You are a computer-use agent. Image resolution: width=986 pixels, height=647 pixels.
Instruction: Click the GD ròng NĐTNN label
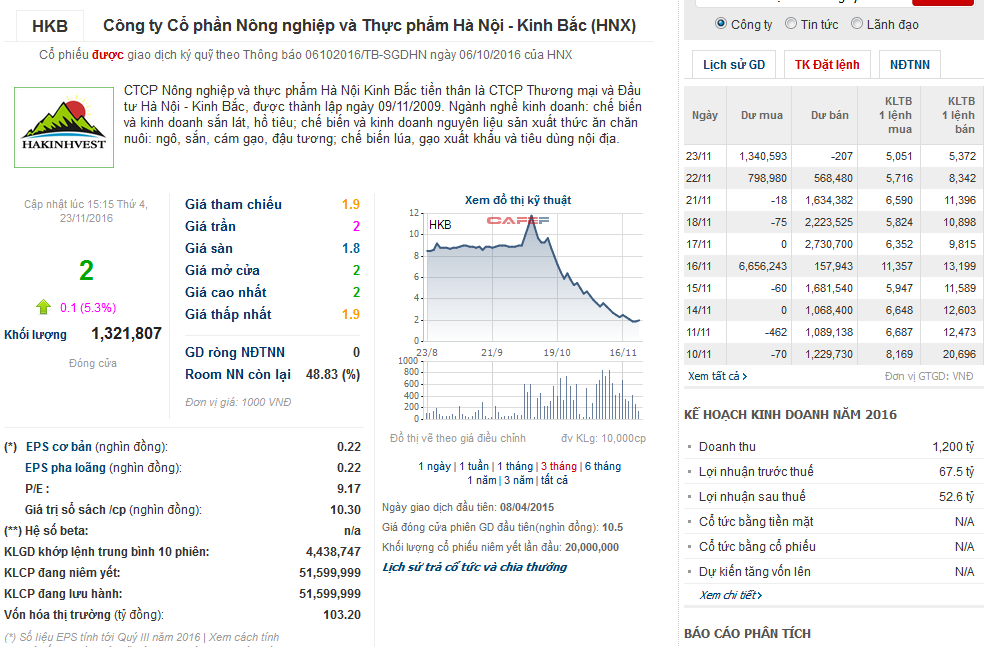pyautogui.click(x=235, y=352)
